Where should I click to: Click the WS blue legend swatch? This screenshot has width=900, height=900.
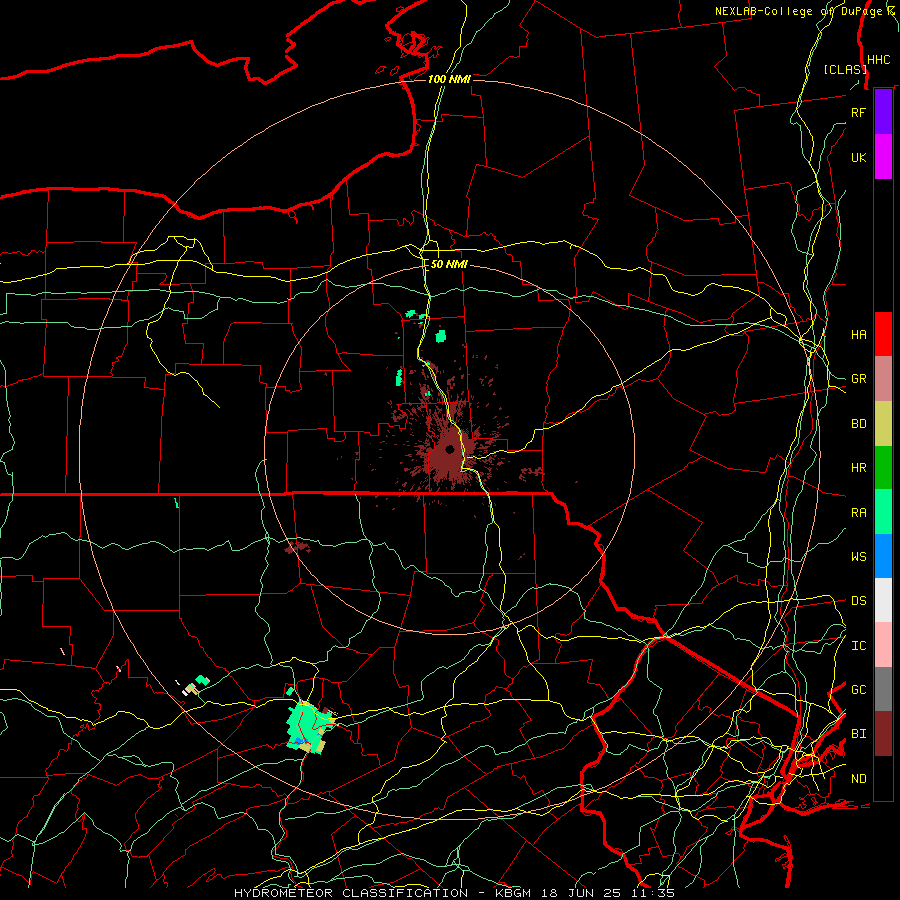point(883,556)
